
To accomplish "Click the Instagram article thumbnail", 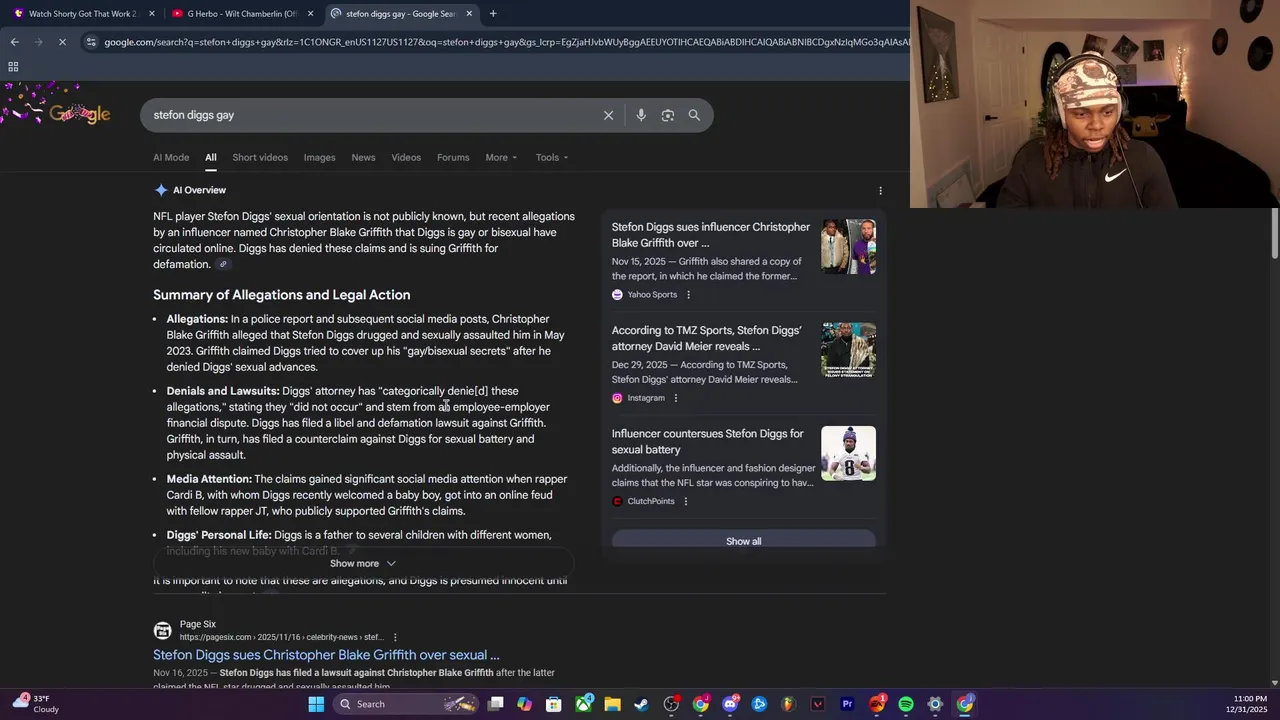I will (x=848, y=350).
